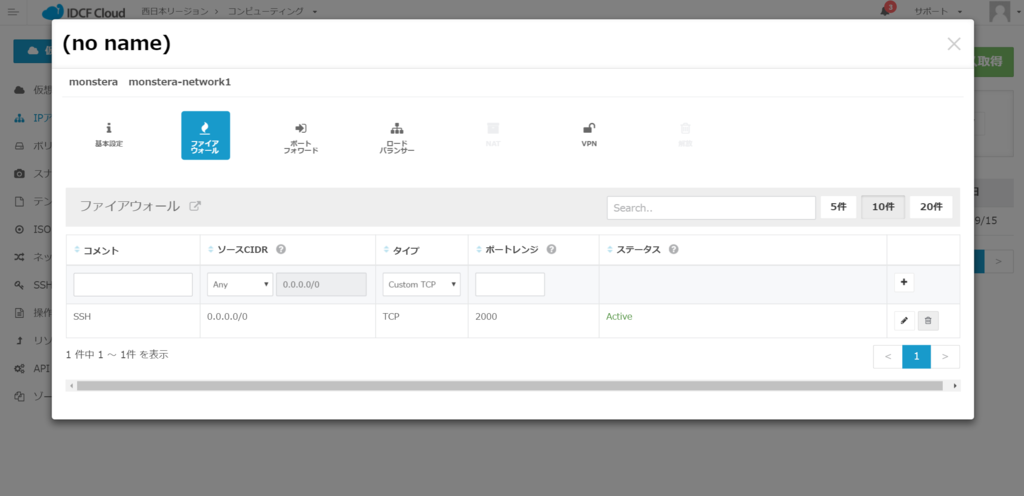1024x496 pixels.
Task: Open the サポート support menu
Action: [x=938, y=12]
